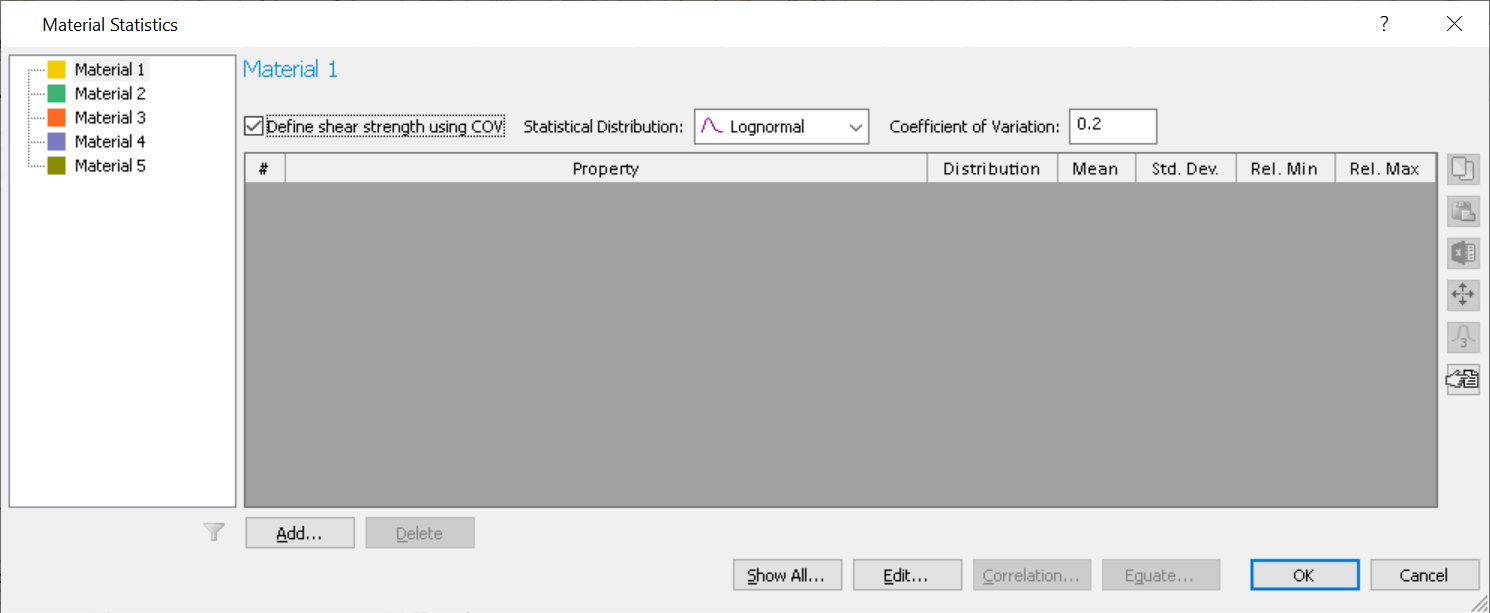1490x613 pixels.
Task: Select Material 4 in the tree
Action: (x=110, y=142)
